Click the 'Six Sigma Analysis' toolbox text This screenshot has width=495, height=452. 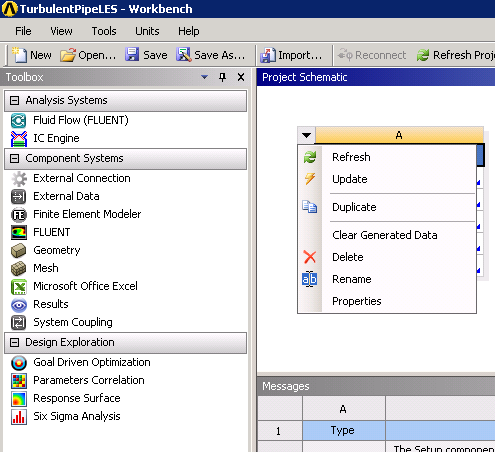point(77,416)
